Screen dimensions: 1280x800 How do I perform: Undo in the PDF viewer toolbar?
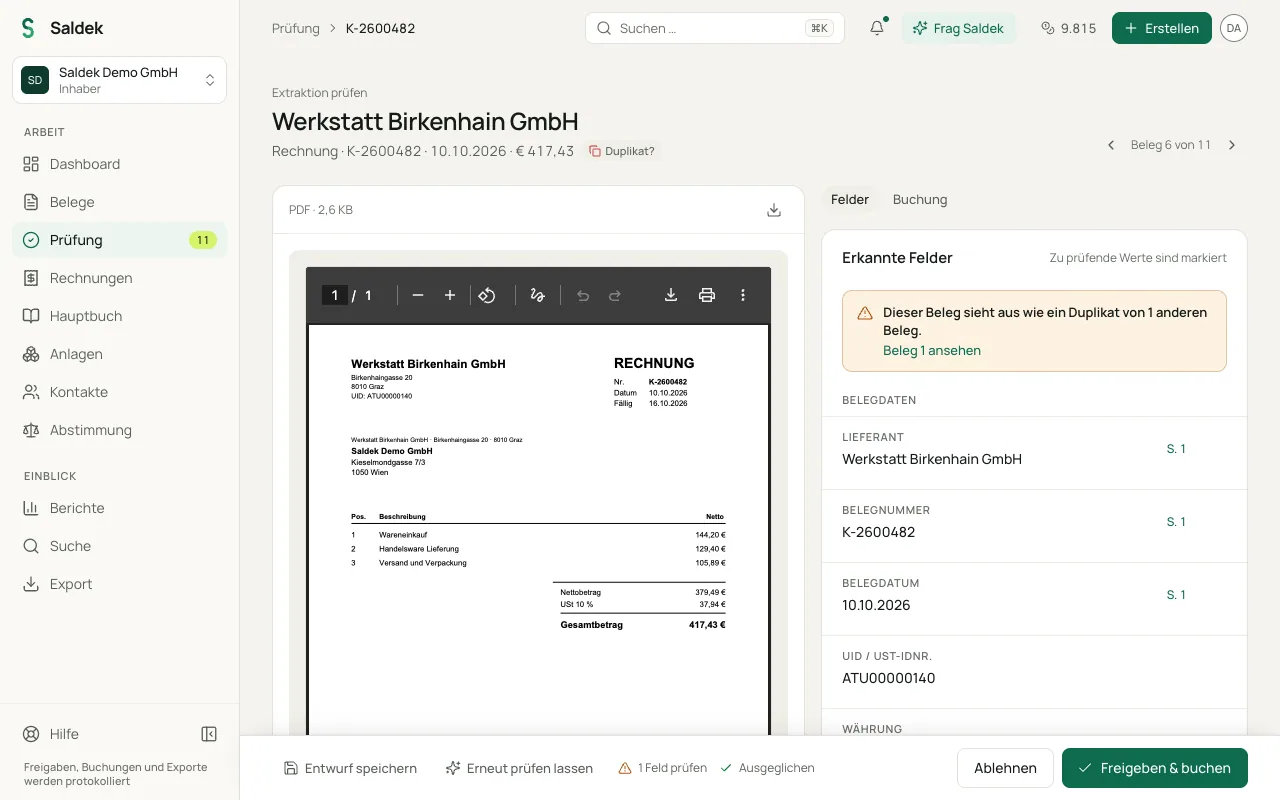[583, 295]
